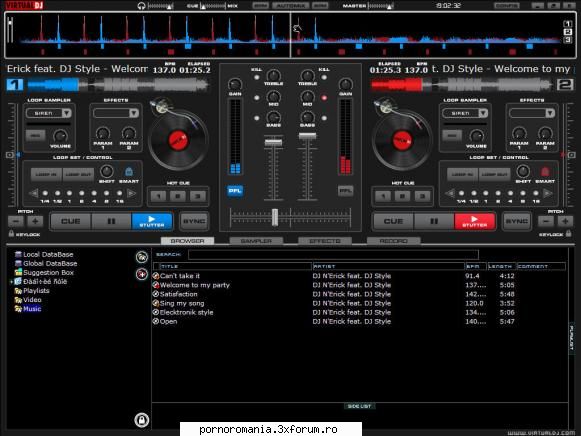Click left channel volume fader

click(x=273, y=143)
